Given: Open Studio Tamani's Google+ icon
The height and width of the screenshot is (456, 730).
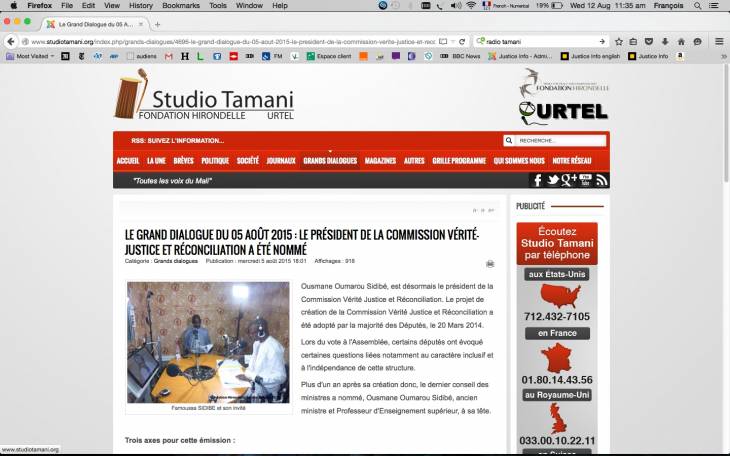Looking at the screenshot, I should pos(569,180).
